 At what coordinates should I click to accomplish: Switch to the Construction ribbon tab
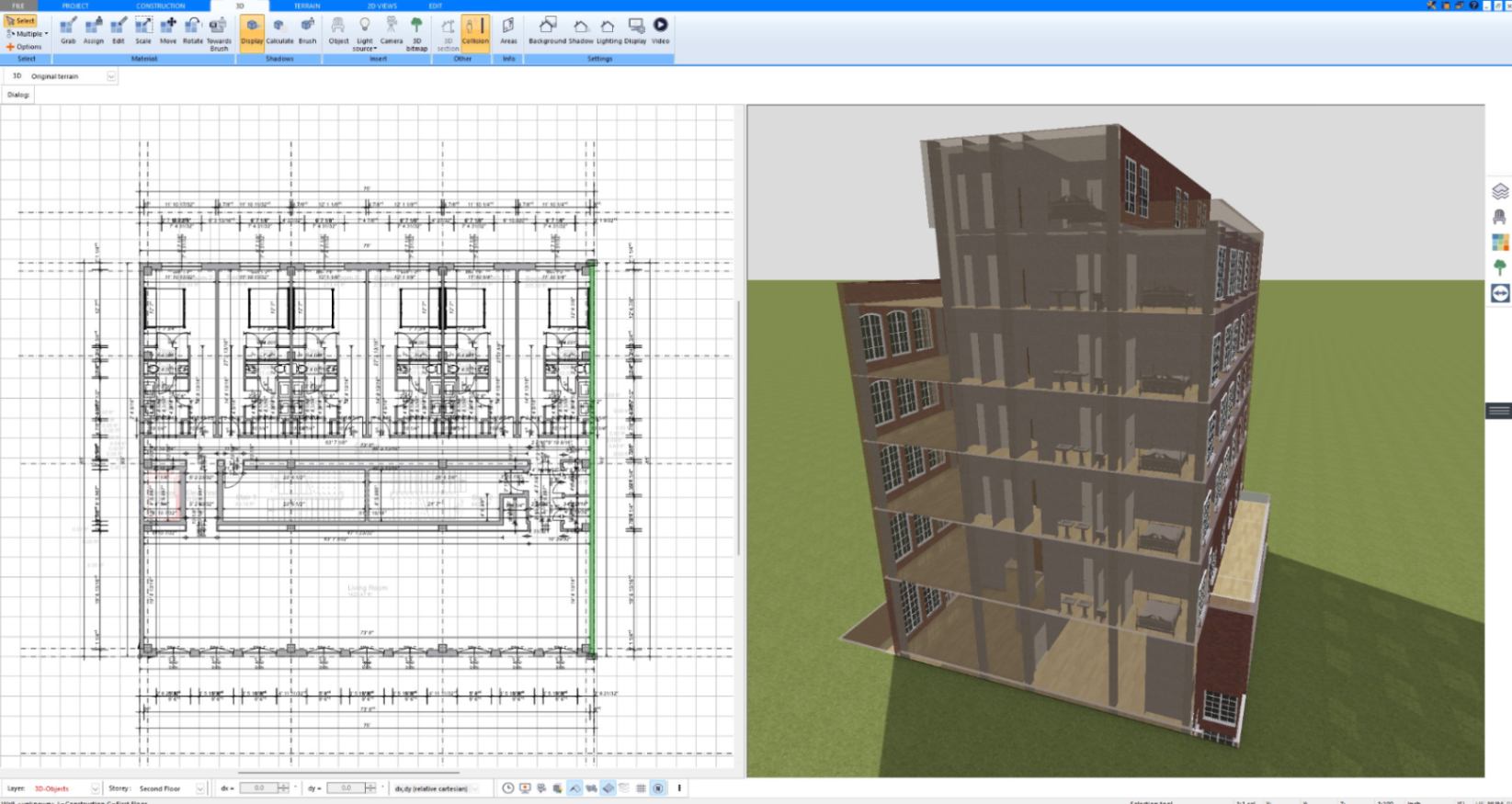(161, 6)
